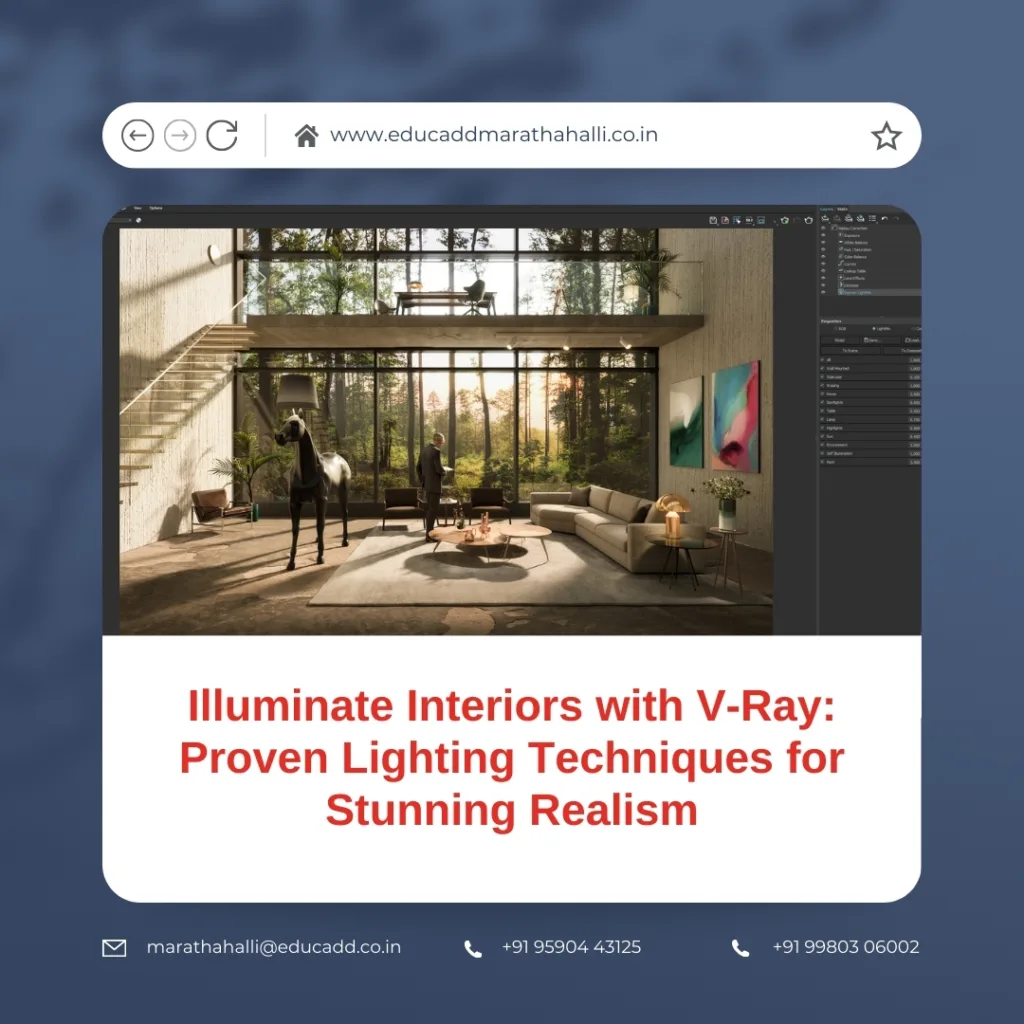The image size is (1024, 1024).
Task: Uncheck the Sun light in LightMix list
Action: pos(821,435)
